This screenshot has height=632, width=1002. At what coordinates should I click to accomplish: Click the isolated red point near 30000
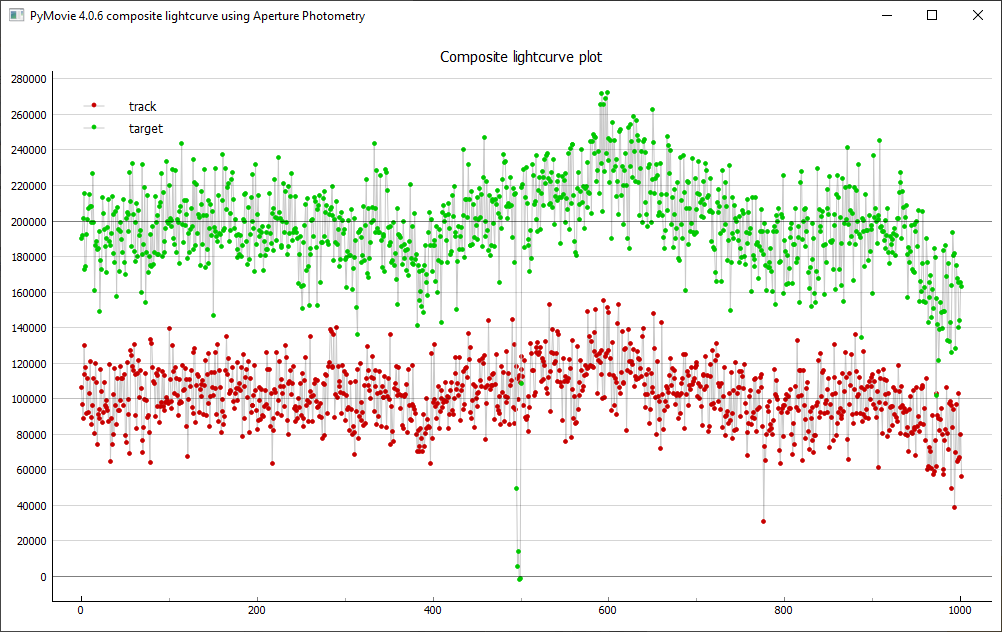[x=763, y=521]
